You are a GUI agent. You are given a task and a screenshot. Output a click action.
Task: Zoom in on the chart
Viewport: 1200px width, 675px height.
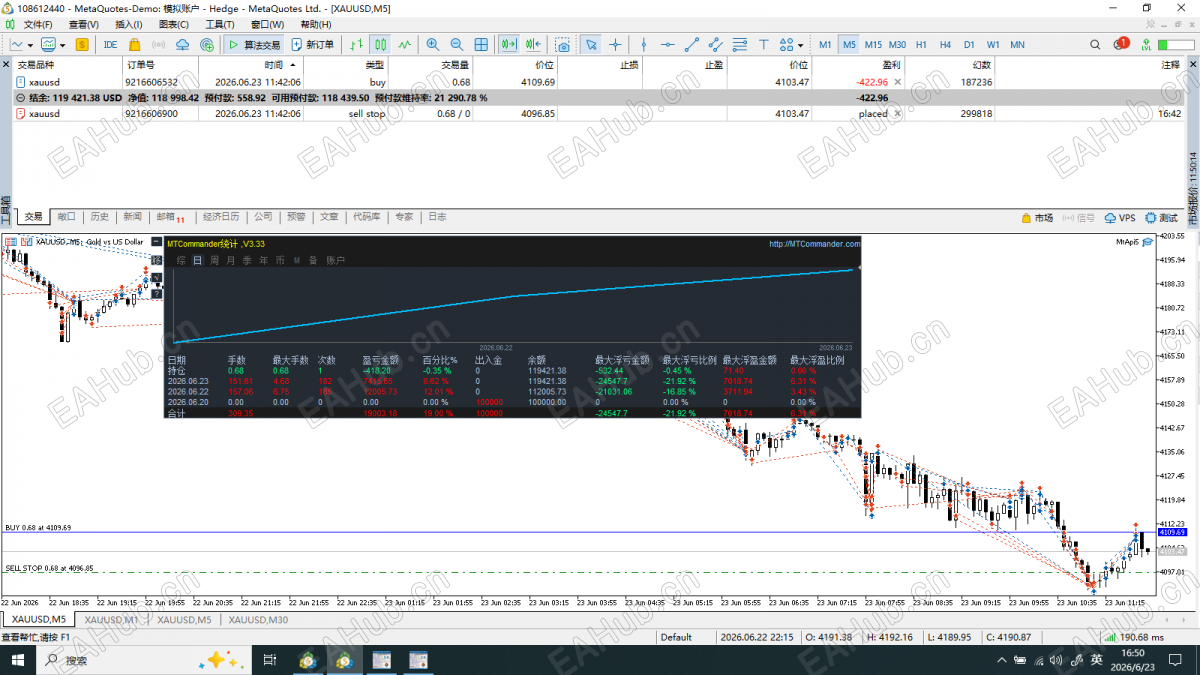coord(433,44)
